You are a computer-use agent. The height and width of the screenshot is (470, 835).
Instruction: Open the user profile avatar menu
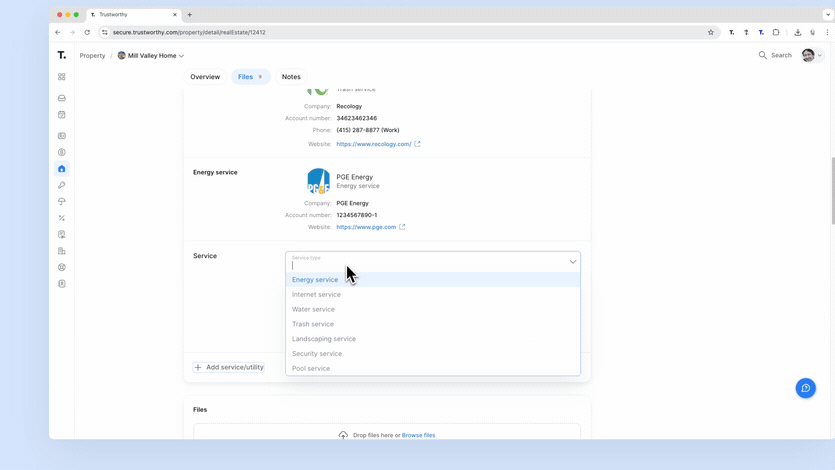[812, 56]
